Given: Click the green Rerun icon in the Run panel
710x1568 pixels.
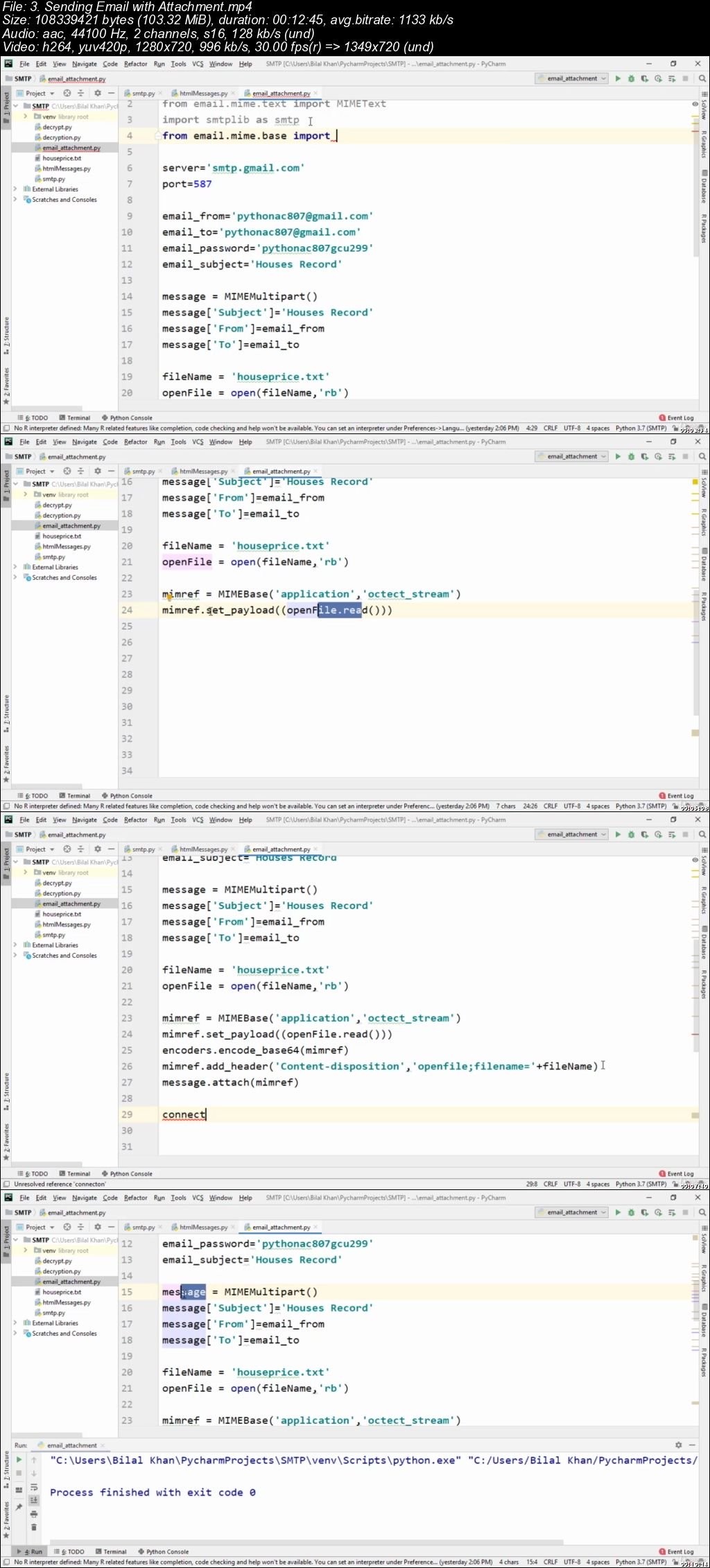Looking at the screenshot, I should [19, 1460].
